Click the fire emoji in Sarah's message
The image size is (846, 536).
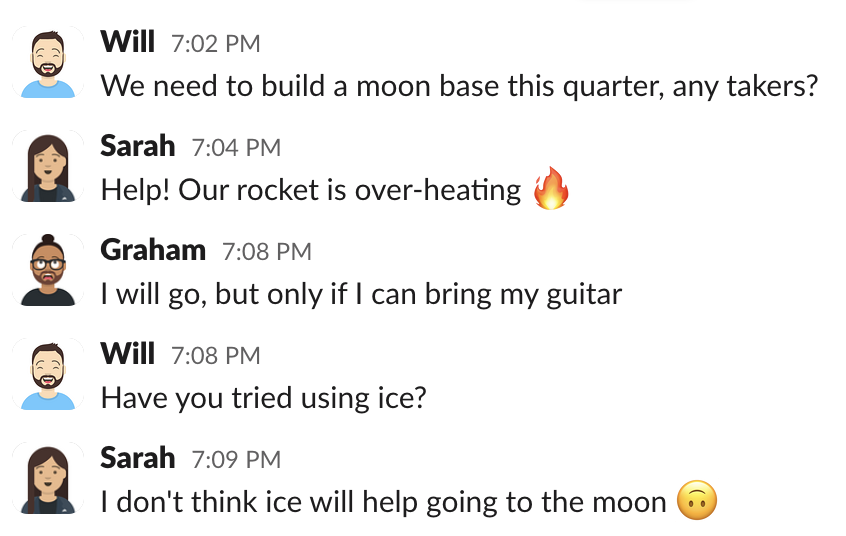point(551,190)
